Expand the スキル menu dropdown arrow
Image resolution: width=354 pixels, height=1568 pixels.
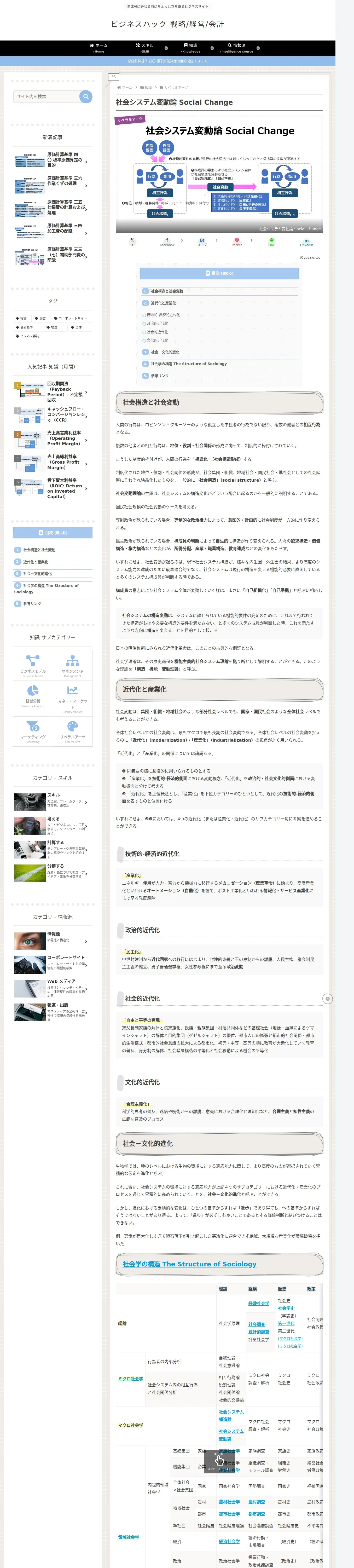166,48
